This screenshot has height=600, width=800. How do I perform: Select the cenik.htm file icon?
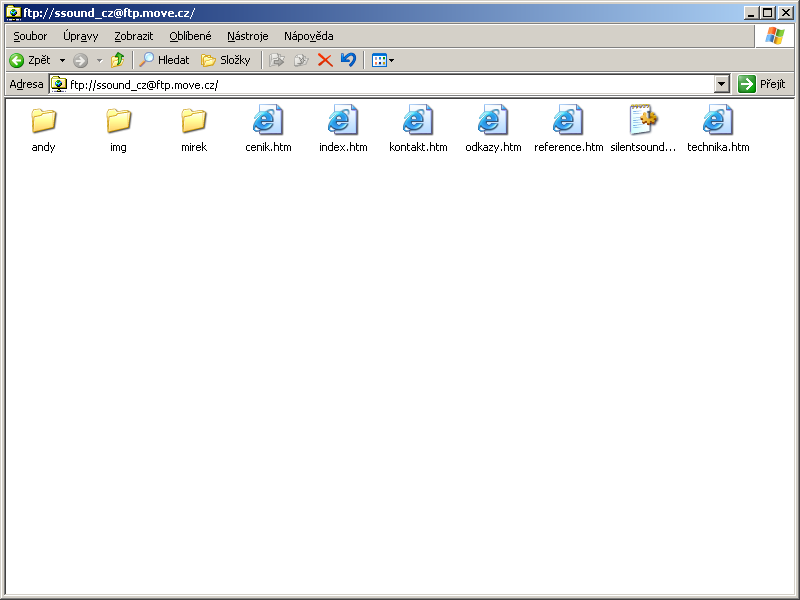(268, 120)
